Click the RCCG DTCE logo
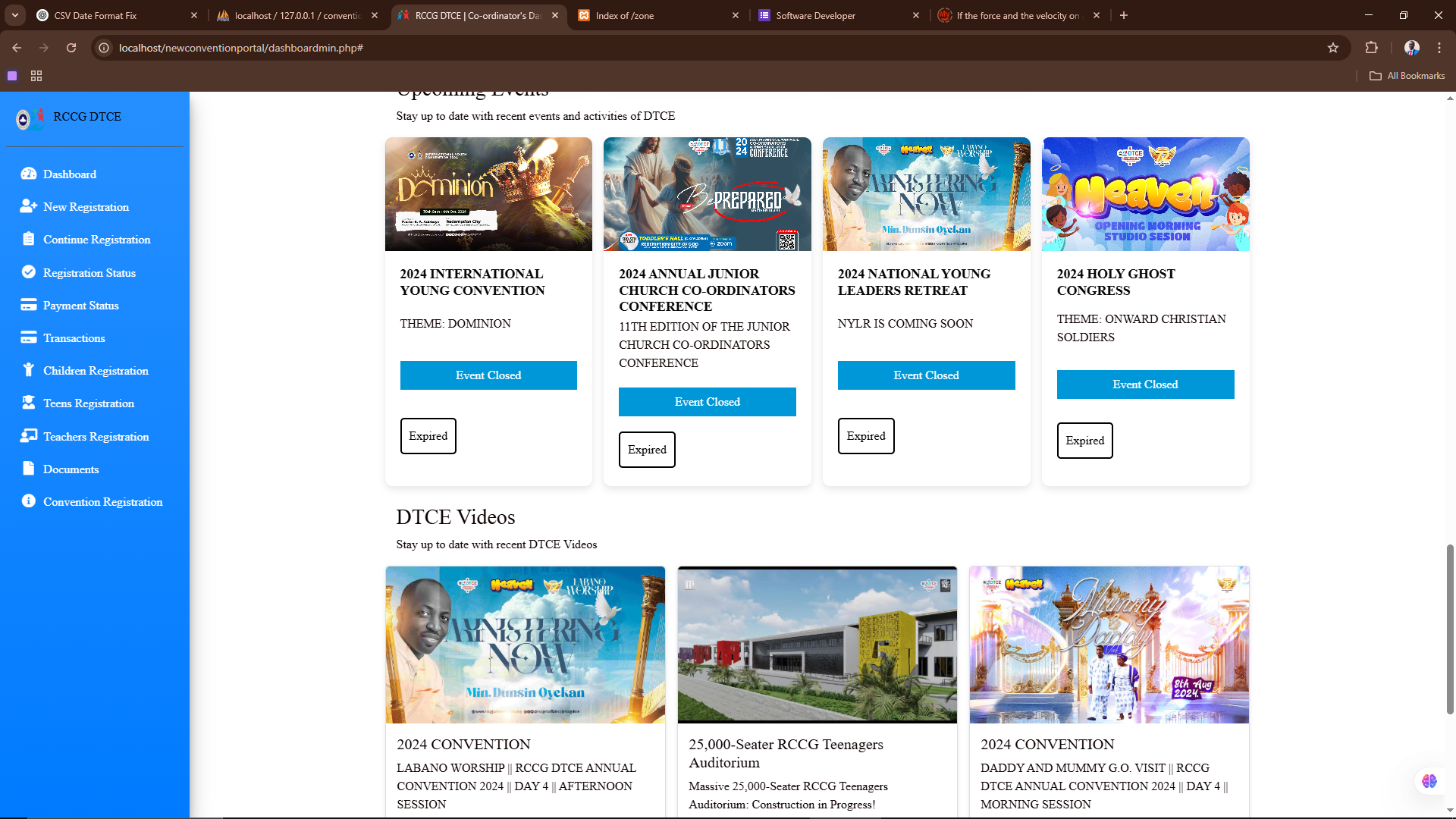 tap(30, 118)
